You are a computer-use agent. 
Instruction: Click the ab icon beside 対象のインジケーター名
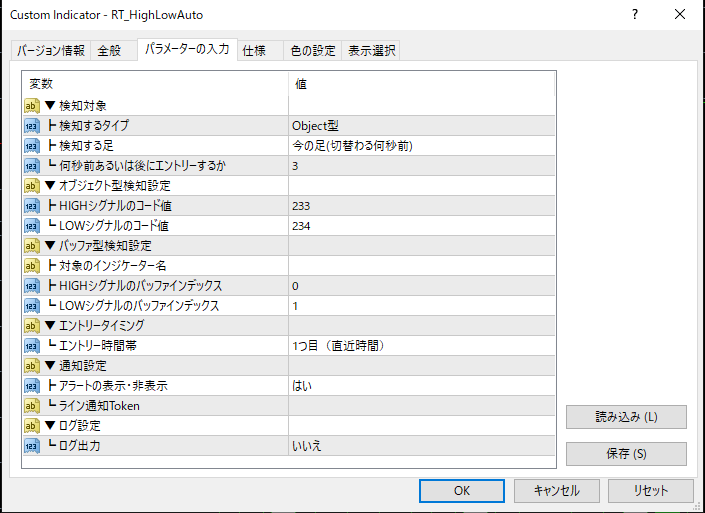[x=32, y=265]
